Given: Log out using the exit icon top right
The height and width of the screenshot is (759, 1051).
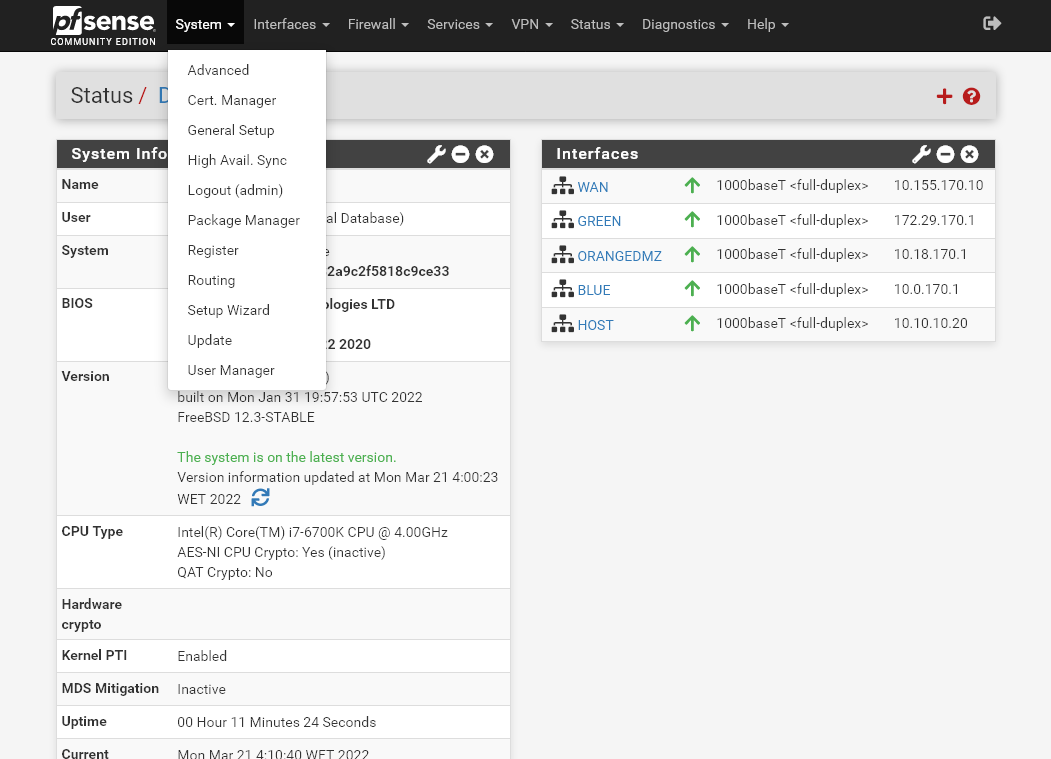Looking at the screenshot, I should (992, 22).
